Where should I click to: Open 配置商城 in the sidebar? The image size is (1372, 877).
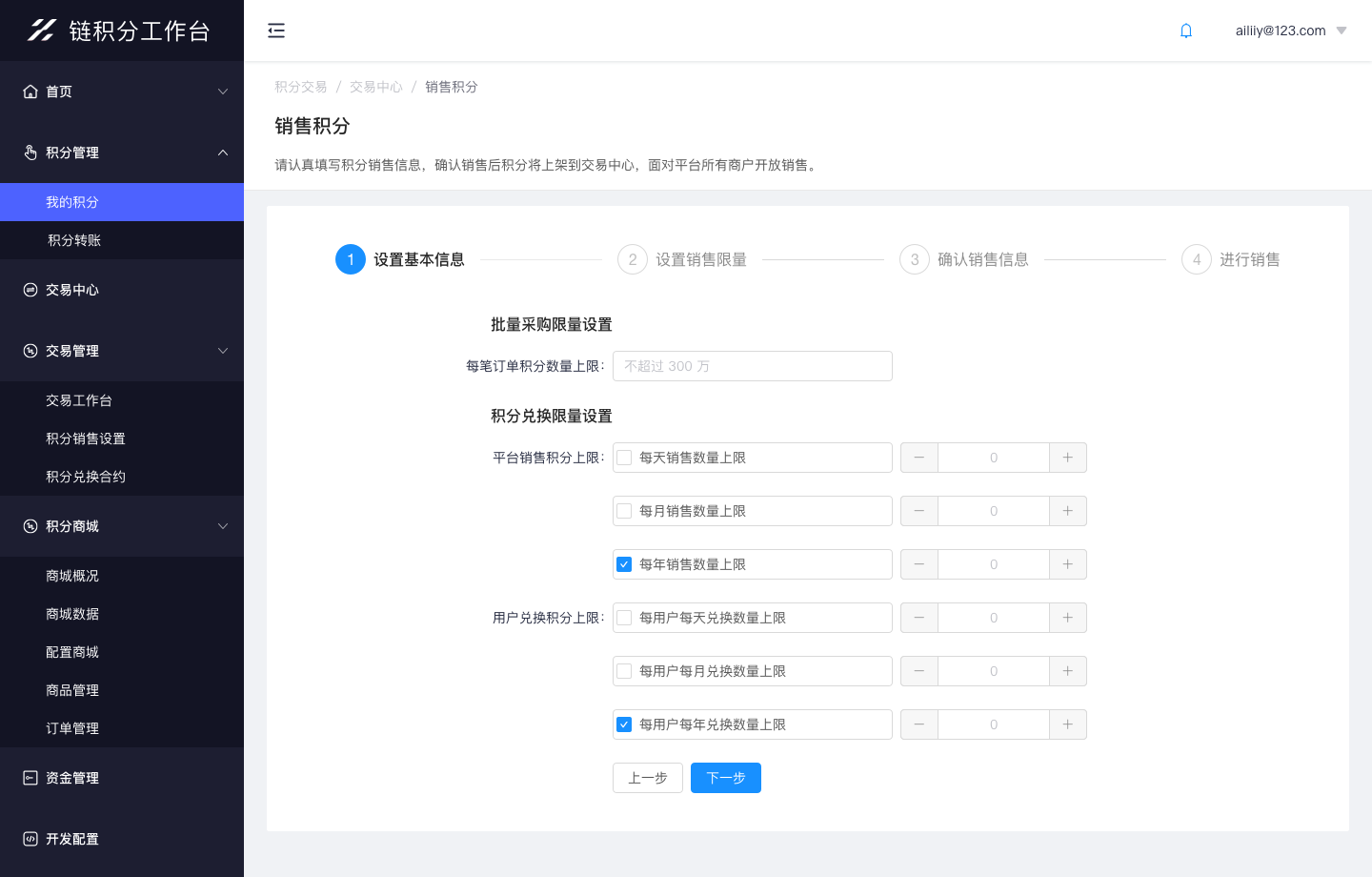pos(122,652)
